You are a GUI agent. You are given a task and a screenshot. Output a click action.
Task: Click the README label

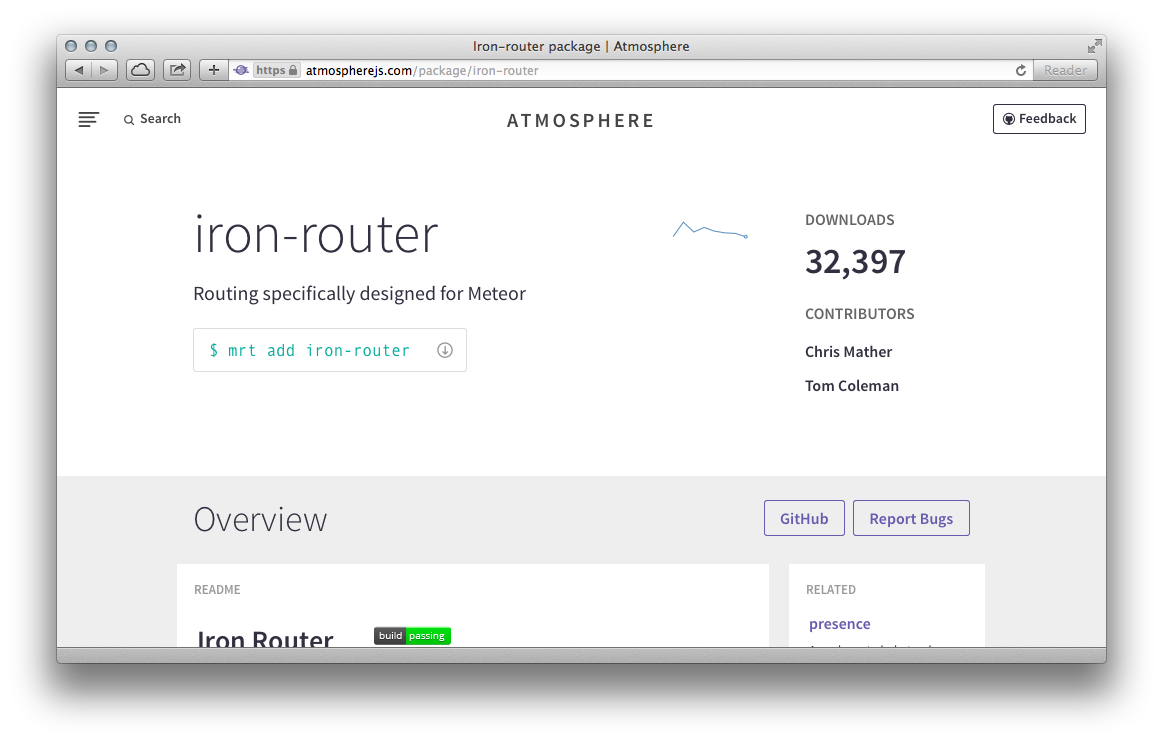coord(217,590)
